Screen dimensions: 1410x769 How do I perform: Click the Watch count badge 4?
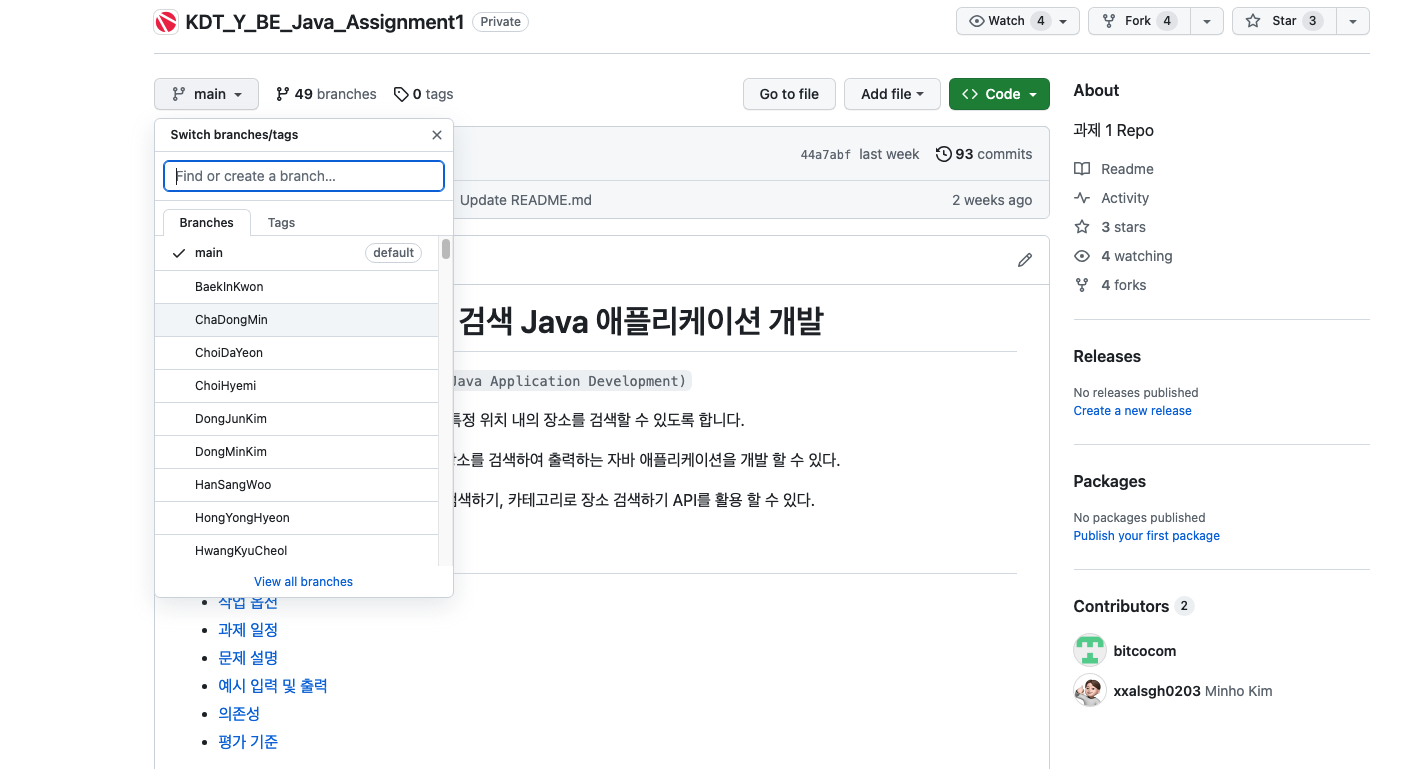click(1041, 21)
